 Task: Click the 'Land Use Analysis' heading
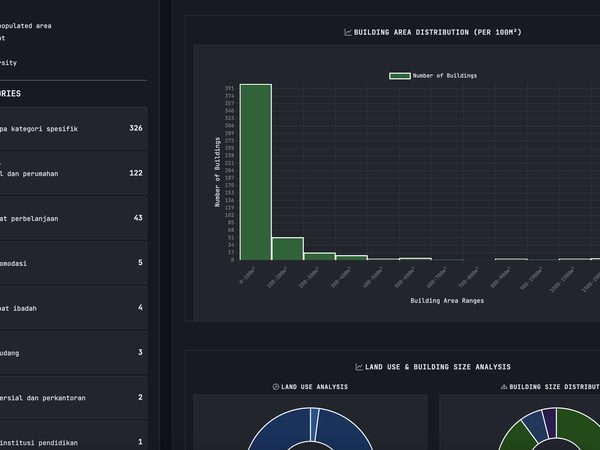point(315,387)
